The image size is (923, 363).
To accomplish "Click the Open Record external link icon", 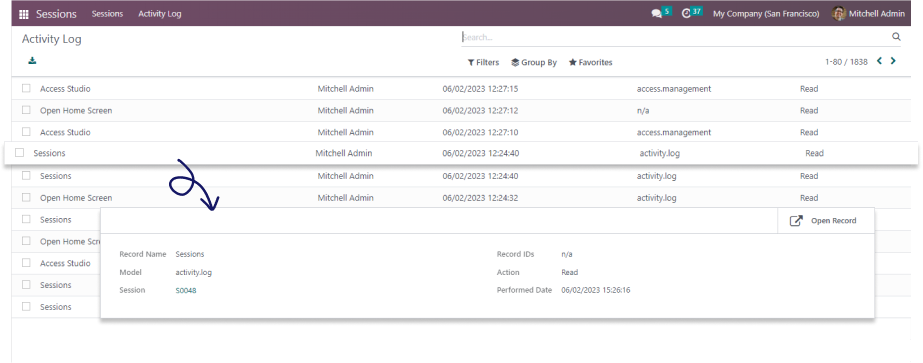I will click(796, 221).
